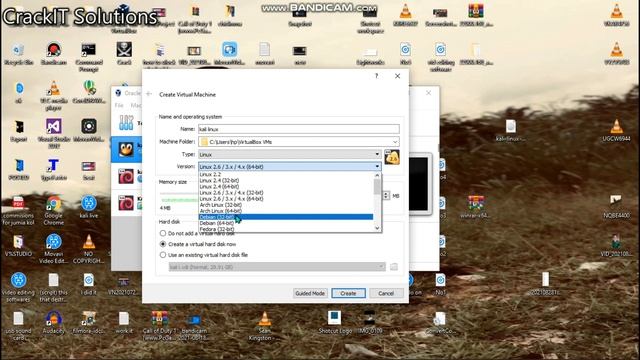Open the TypeFaster desktop shortcut
The height and width of the screenshot is (360, 640).
click(53, 169)
